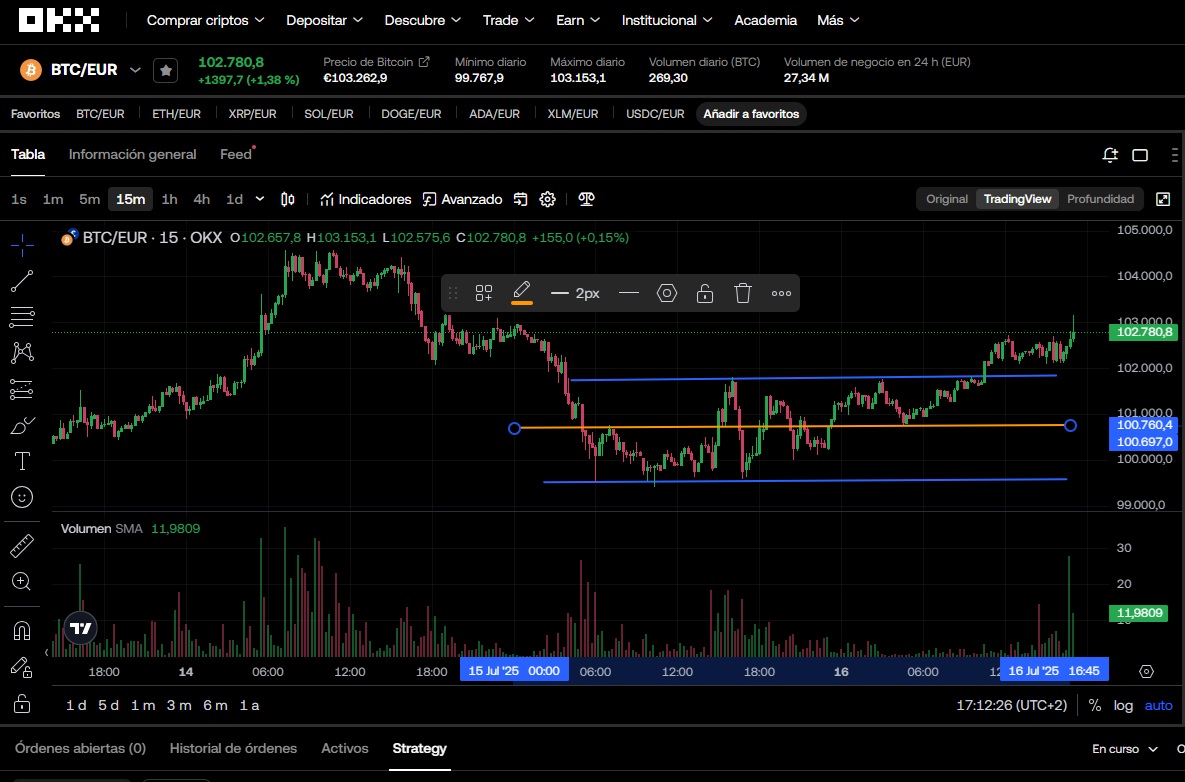Switch chart to Profundidad view
This screenshot has height=782, width=1185.
pos(1100,199)
